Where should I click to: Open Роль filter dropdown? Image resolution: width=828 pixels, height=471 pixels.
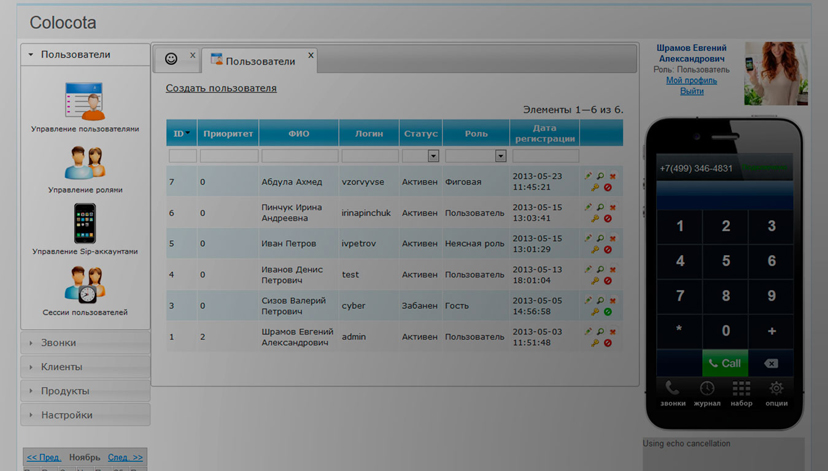(500, 156)
